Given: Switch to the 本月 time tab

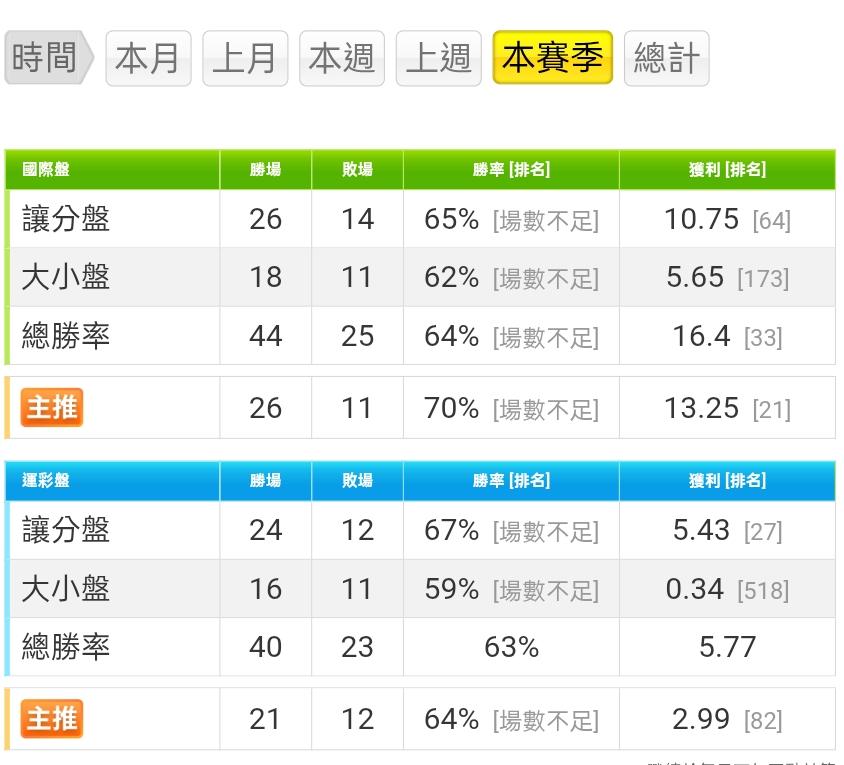Looking at the screenshot, I should [148, 58].
